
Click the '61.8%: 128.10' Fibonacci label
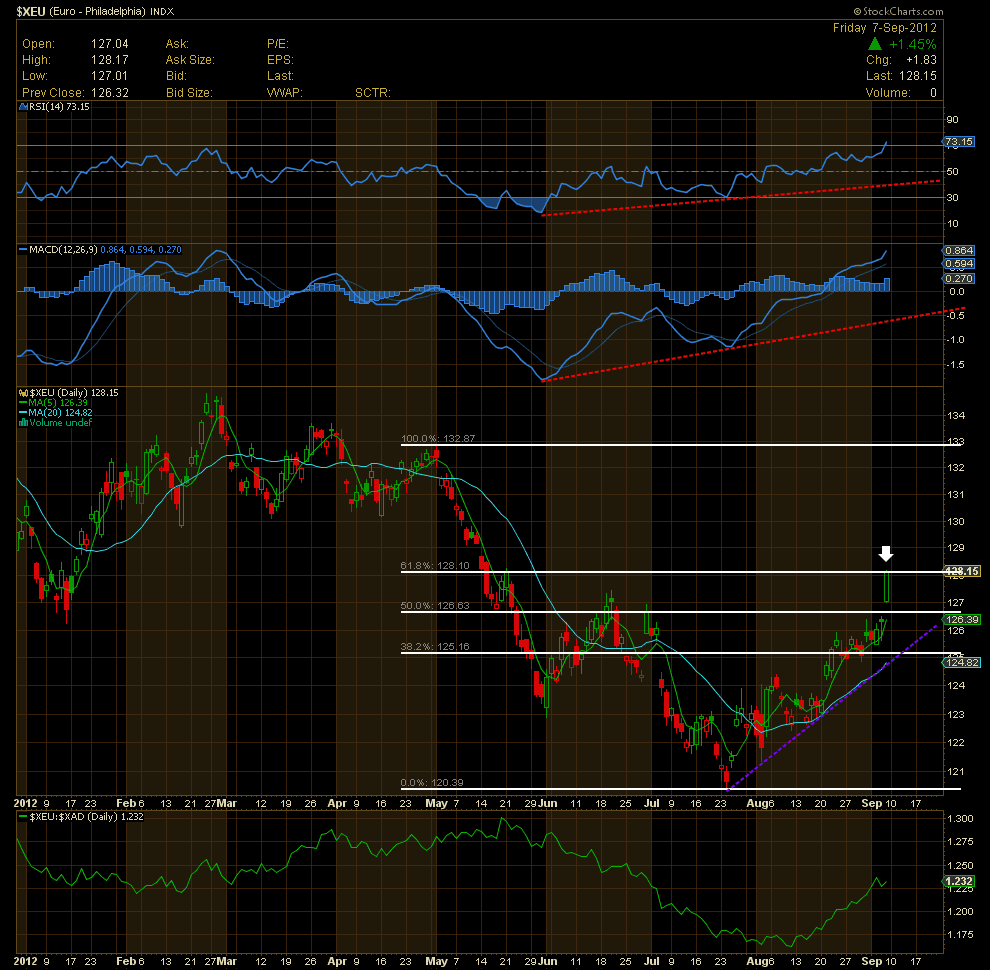pyautogui.click(x=436, y=566)
